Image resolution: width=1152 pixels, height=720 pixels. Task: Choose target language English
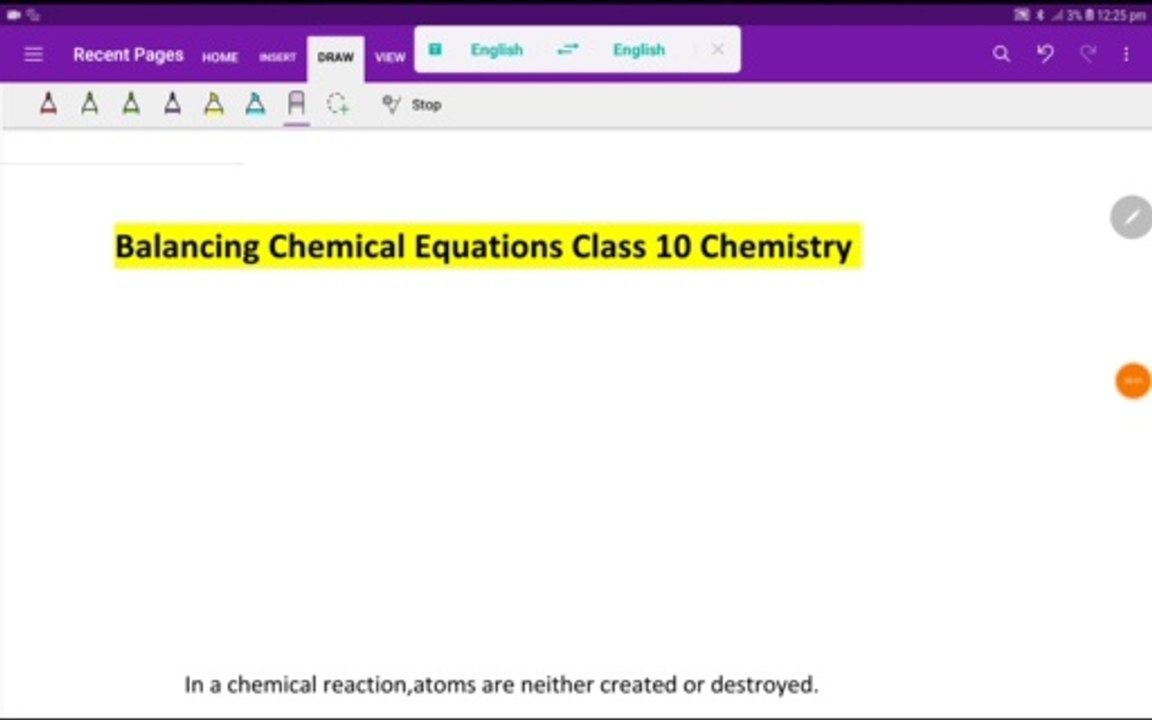638,50
